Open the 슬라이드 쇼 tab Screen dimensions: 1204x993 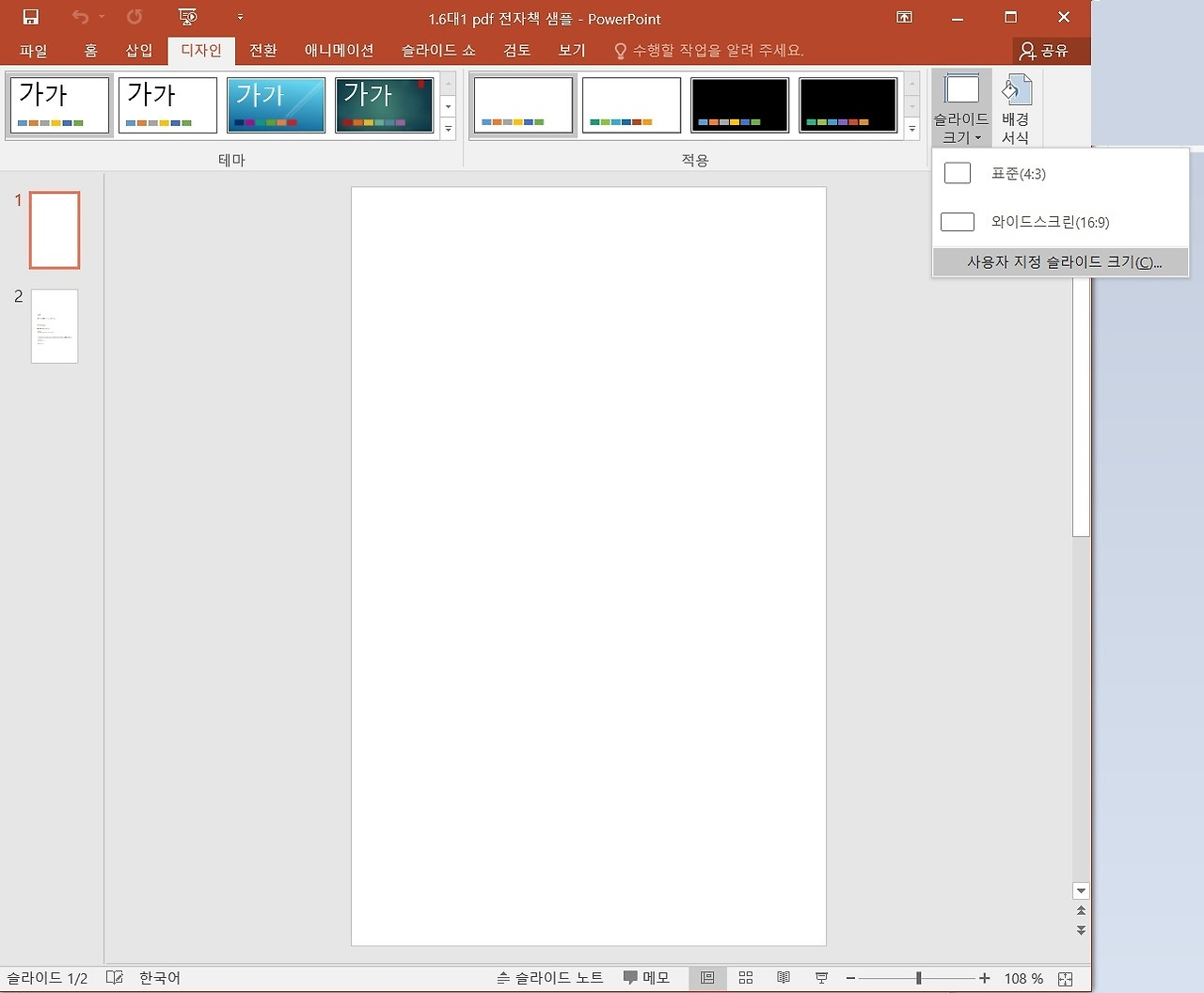[438, 51]
